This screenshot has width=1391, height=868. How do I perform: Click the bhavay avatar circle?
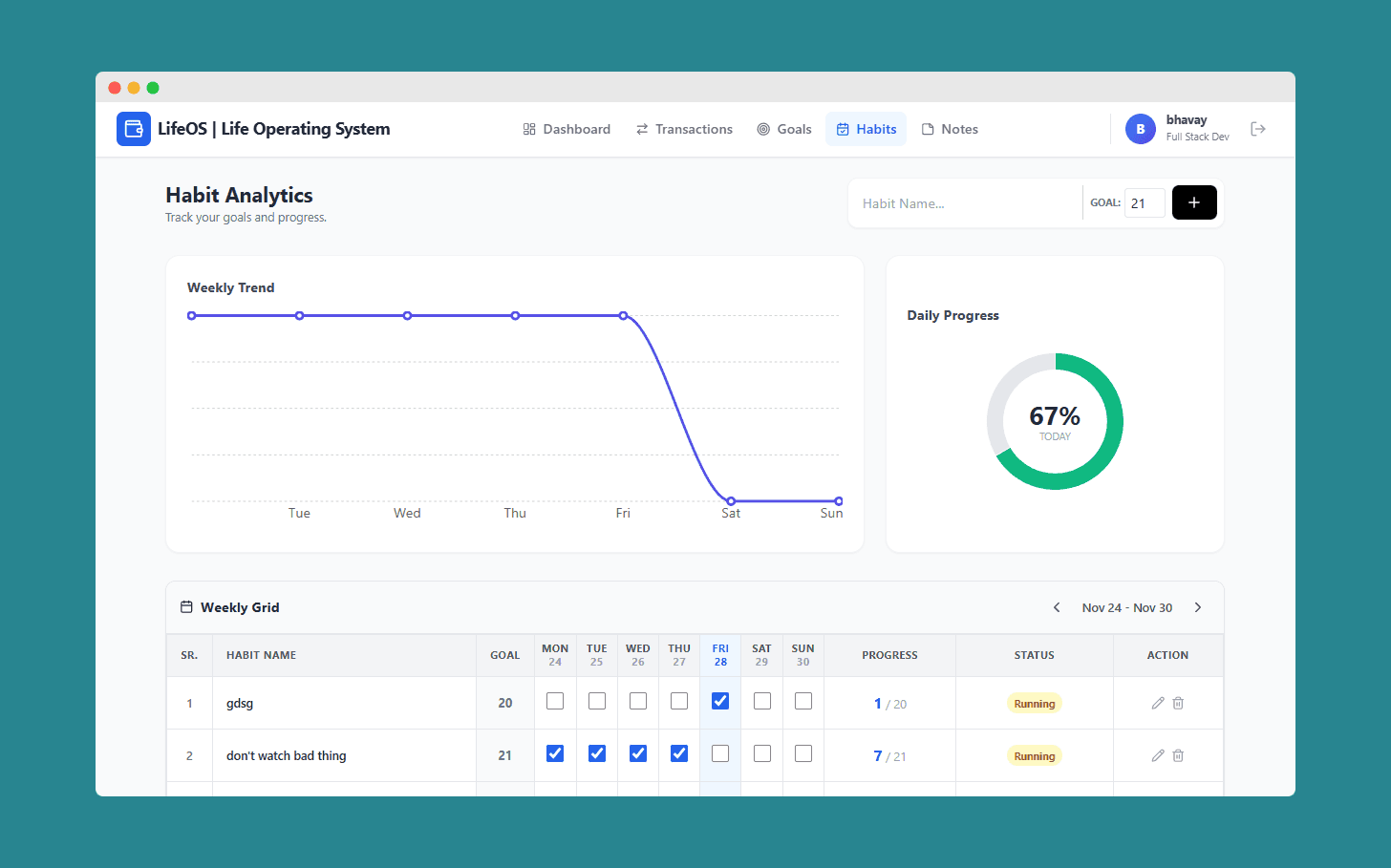click(1141, 129)
